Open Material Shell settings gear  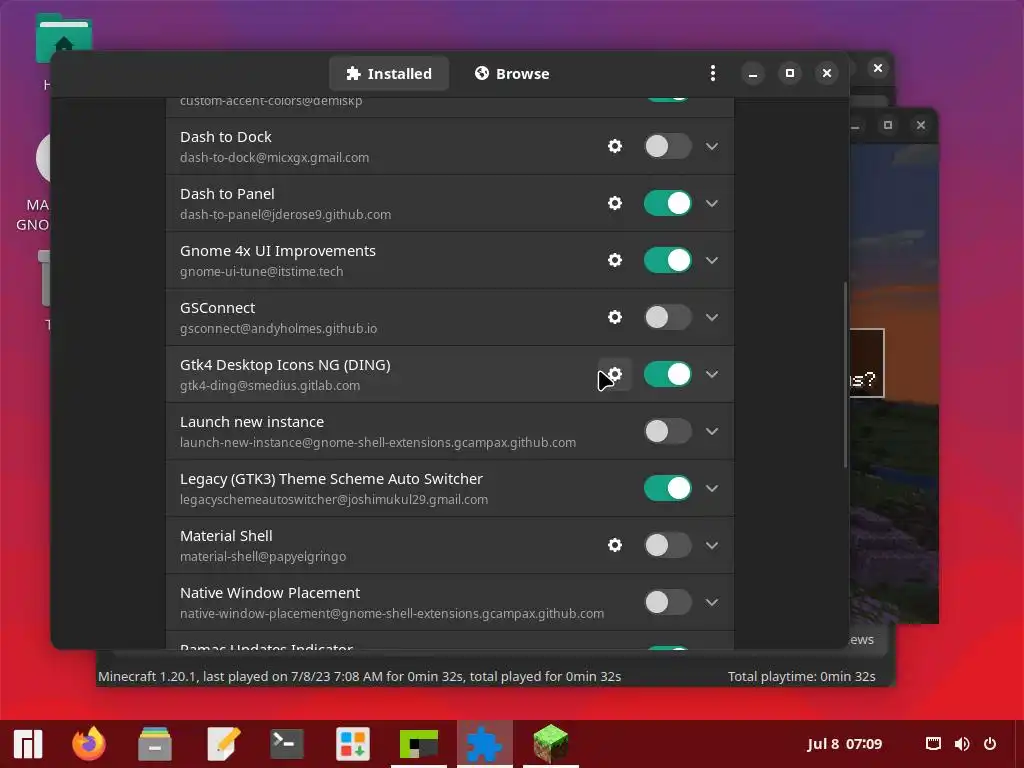tap(615, 545)
